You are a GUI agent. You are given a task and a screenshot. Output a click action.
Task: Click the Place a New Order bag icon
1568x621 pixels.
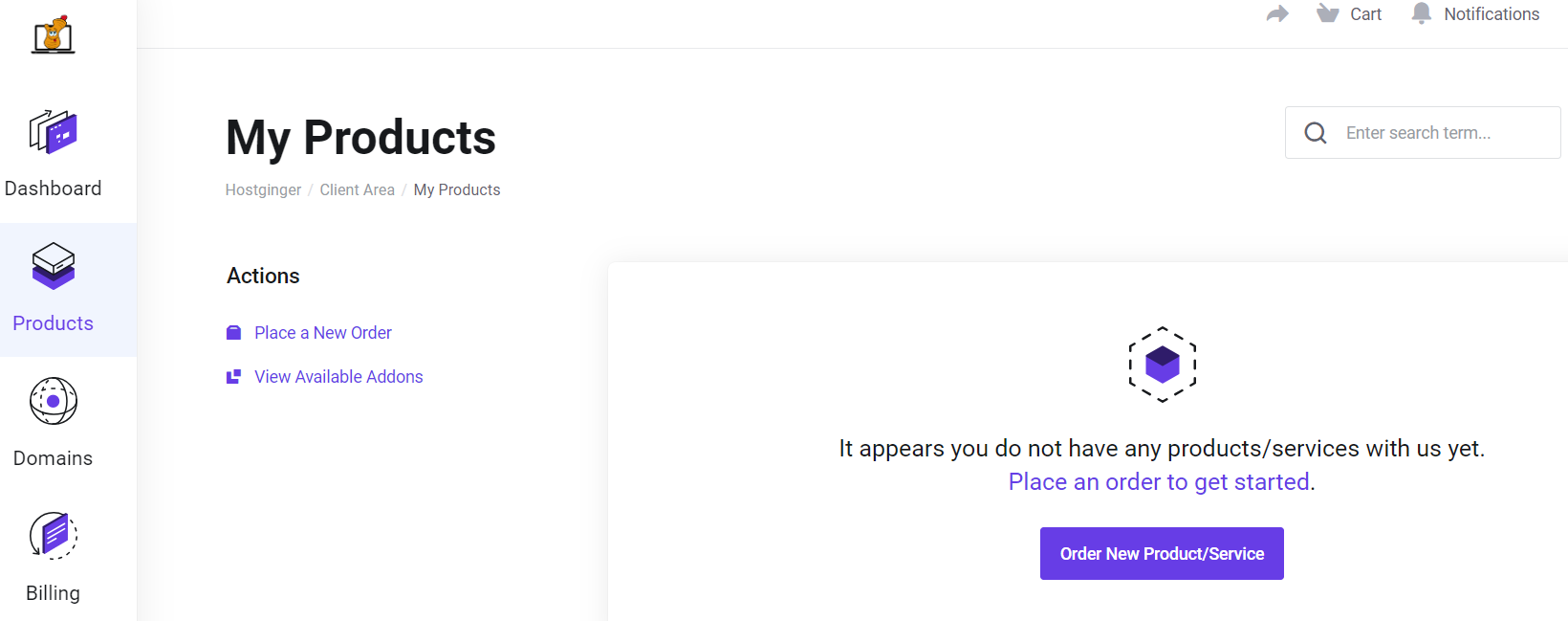point(233,333)
